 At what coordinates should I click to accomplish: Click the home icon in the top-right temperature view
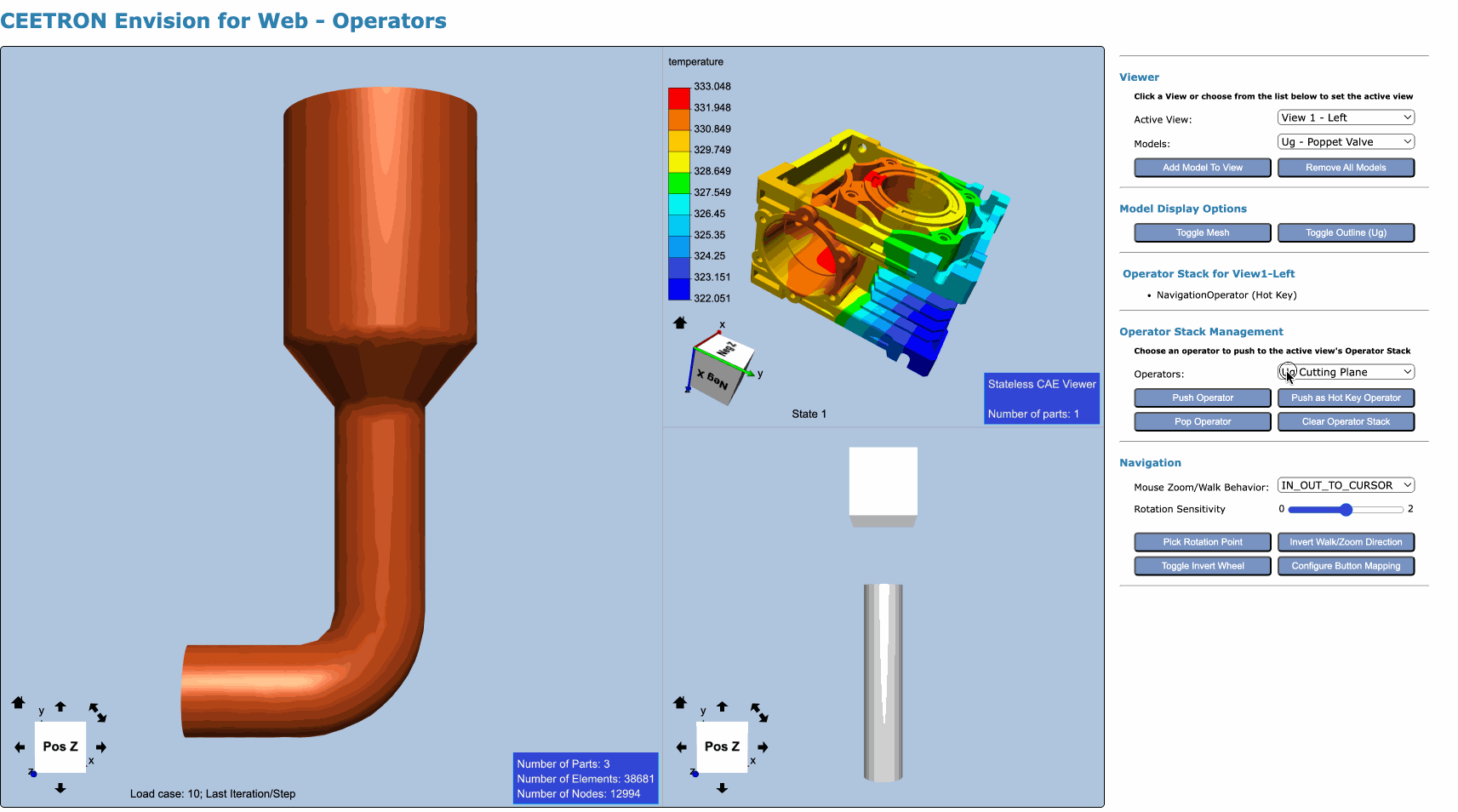[679, 323]
